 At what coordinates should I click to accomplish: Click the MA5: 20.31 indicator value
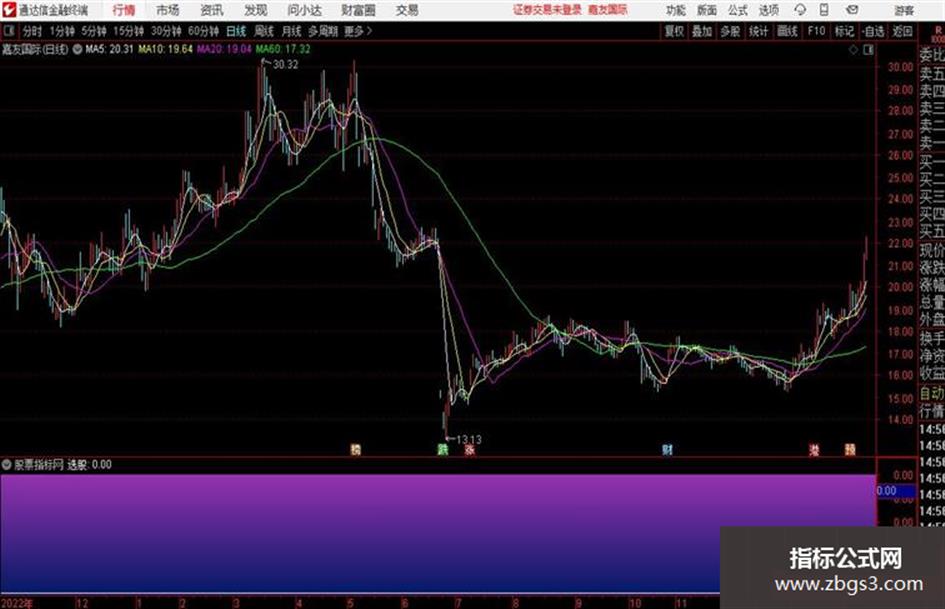[x=109, y=49]
